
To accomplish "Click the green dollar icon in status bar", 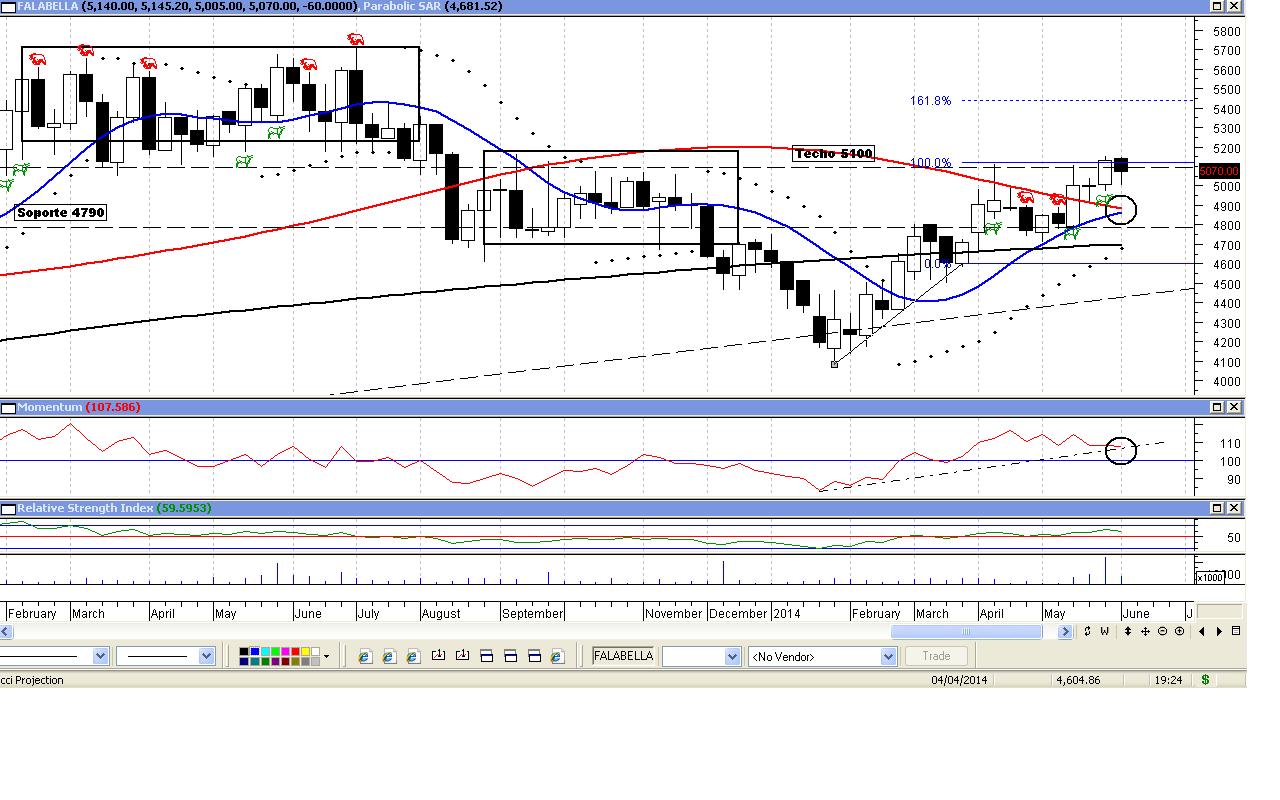I will [1205, 680].
